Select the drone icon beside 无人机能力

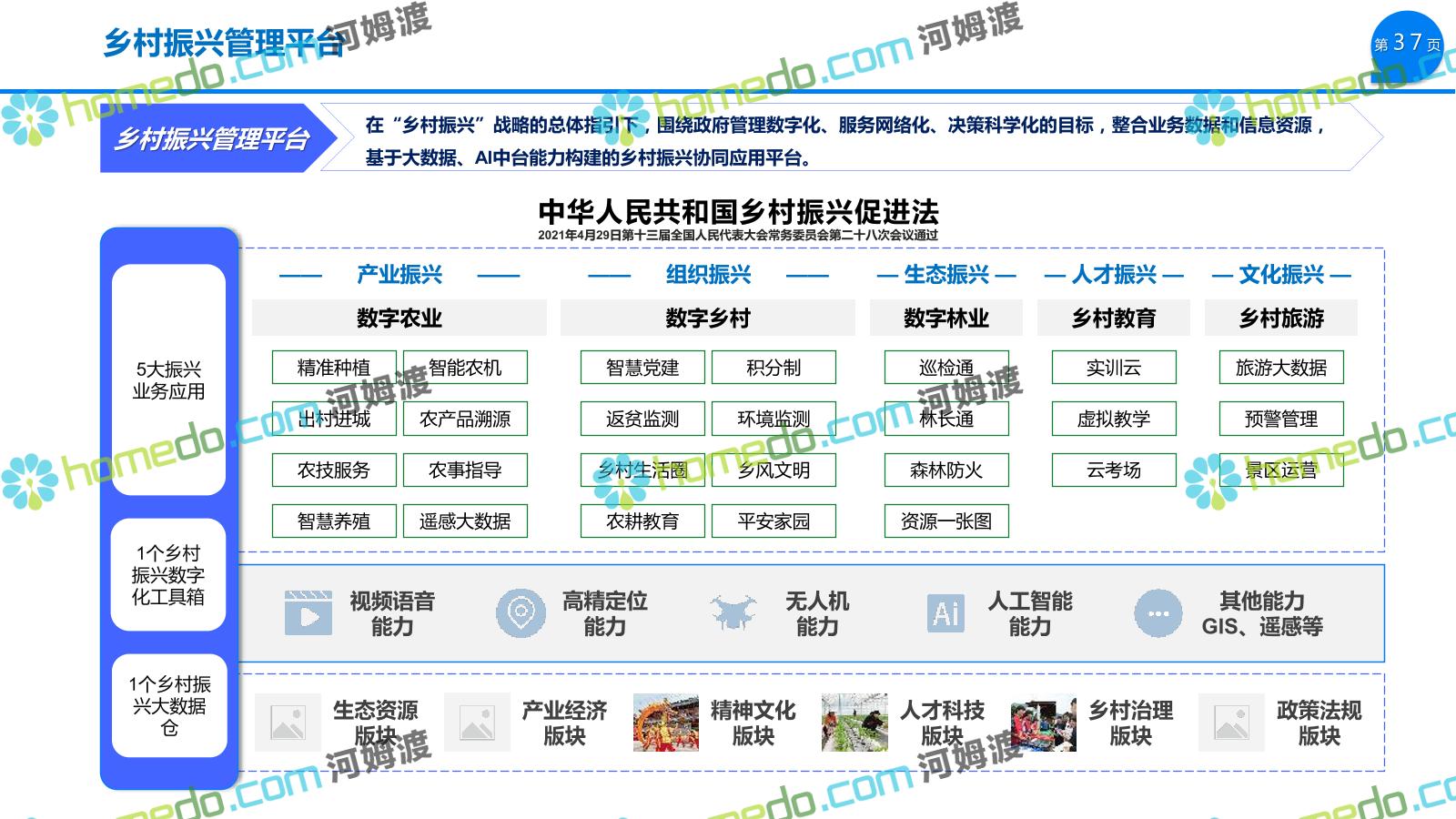pos(733,612)
